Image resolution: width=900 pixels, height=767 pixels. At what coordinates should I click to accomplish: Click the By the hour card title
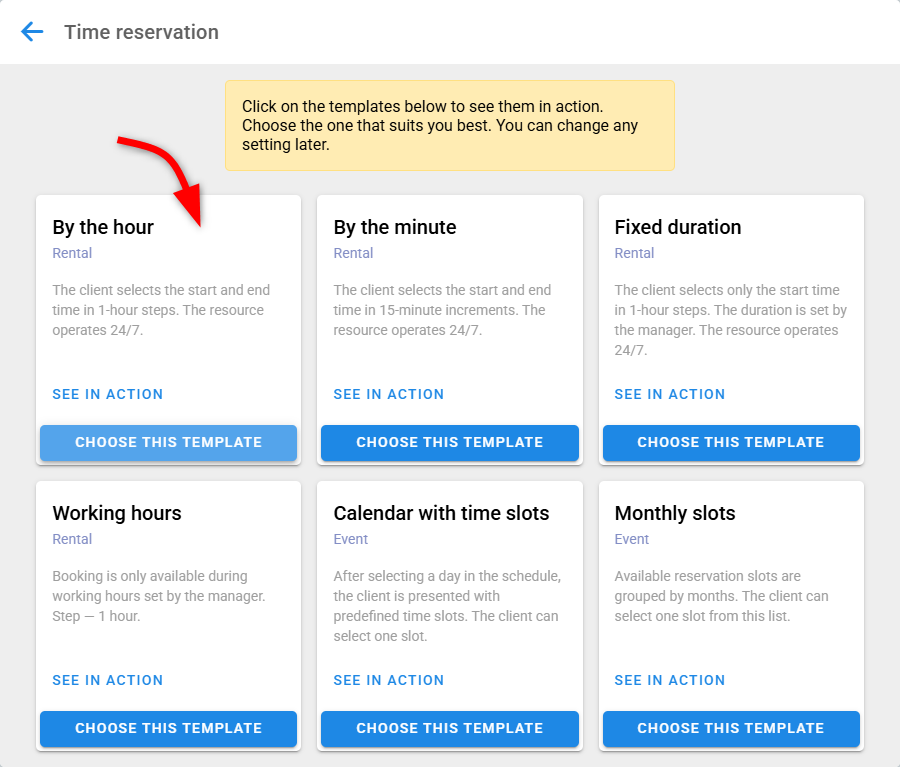(103, 227)
